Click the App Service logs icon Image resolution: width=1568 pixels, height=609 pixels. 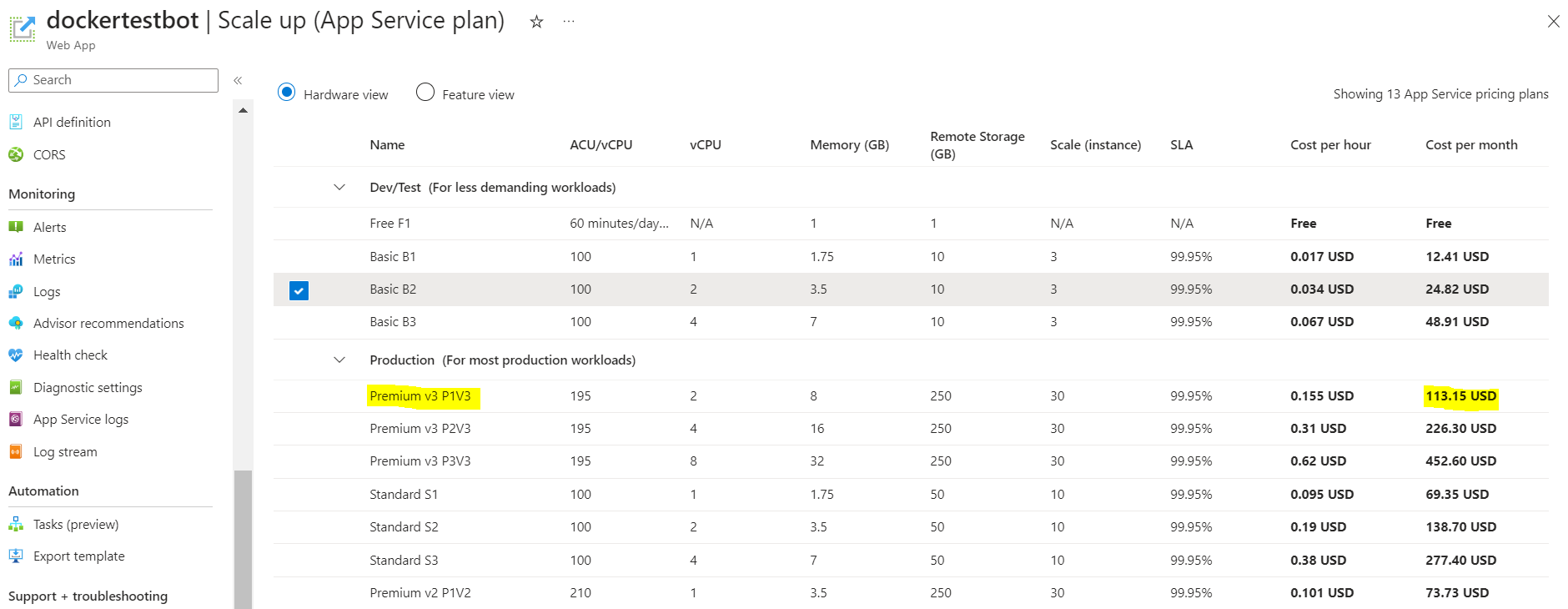point(16,419)
